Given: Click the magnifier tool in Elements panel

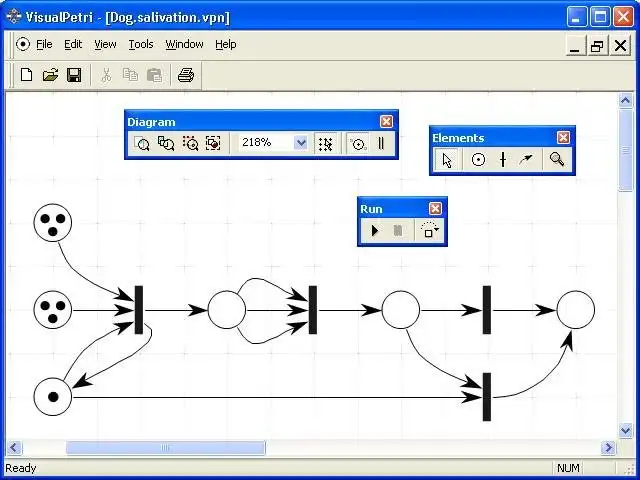Looking at the screenshot, I should (x=557, y=160).
